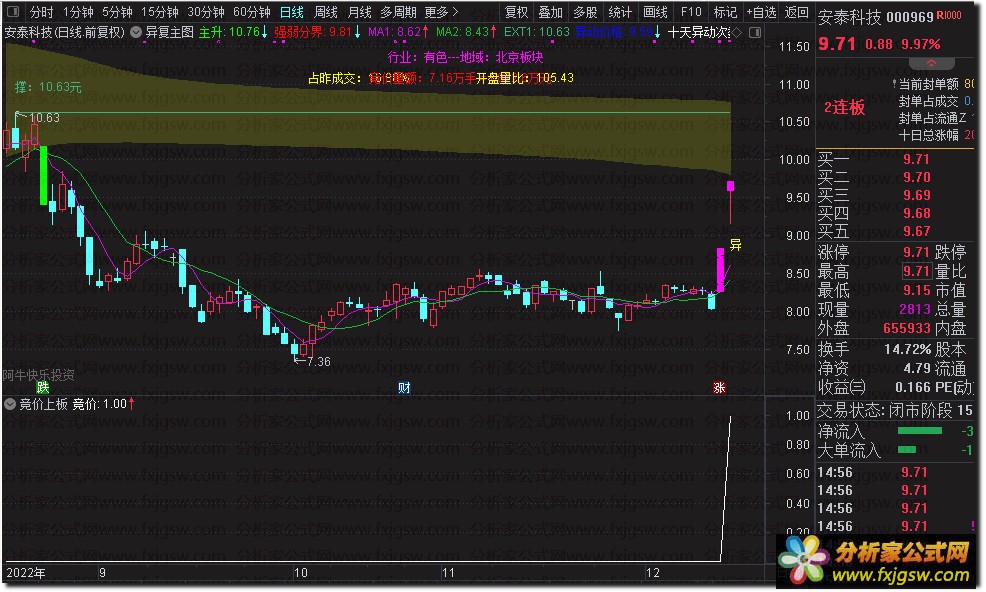Toggle the main chart panel window icon
Image resolution: width=986 pixels, height=592 pixels.
click(755, 31)
